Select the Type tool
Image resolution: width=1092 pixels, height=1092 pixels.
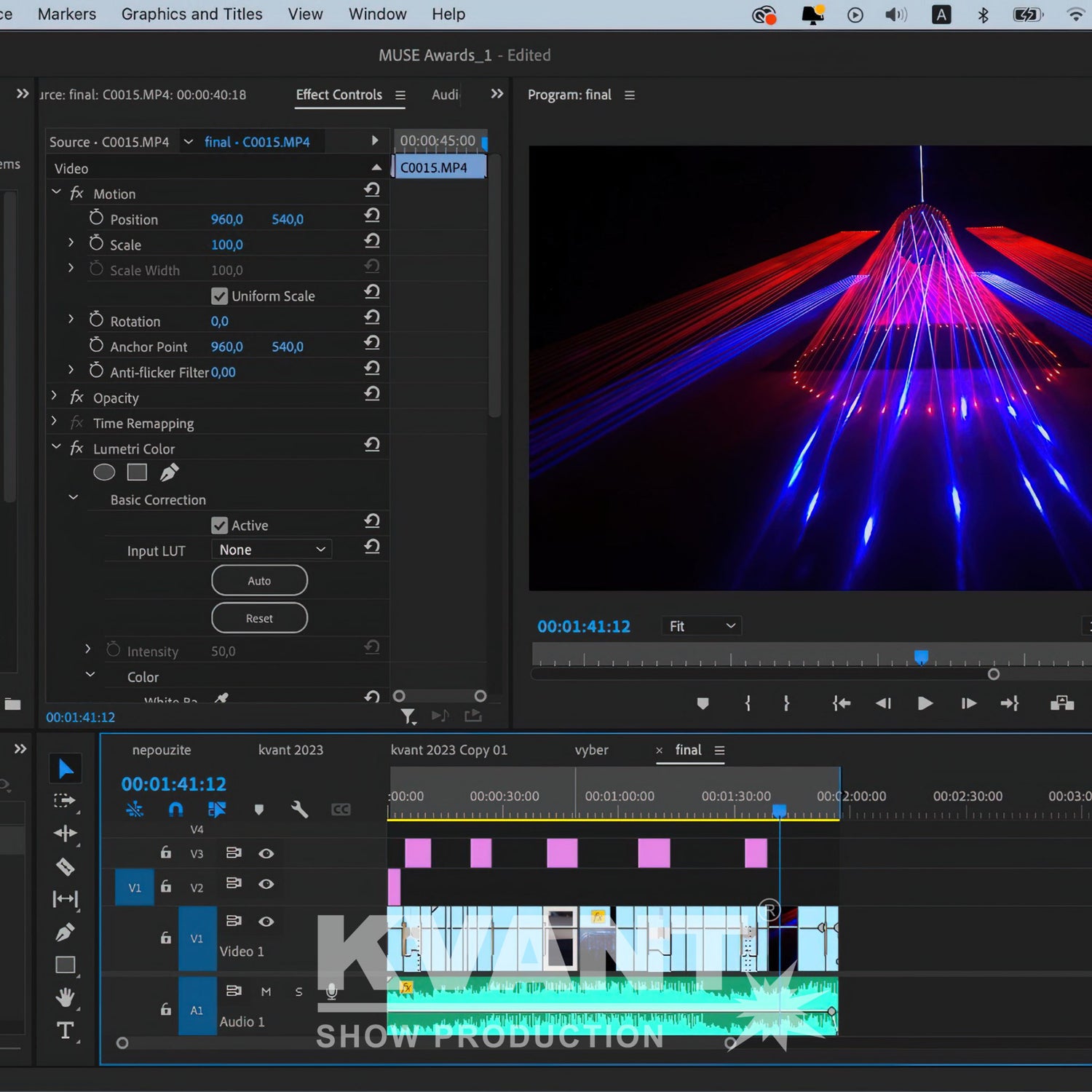[66, 1030]
